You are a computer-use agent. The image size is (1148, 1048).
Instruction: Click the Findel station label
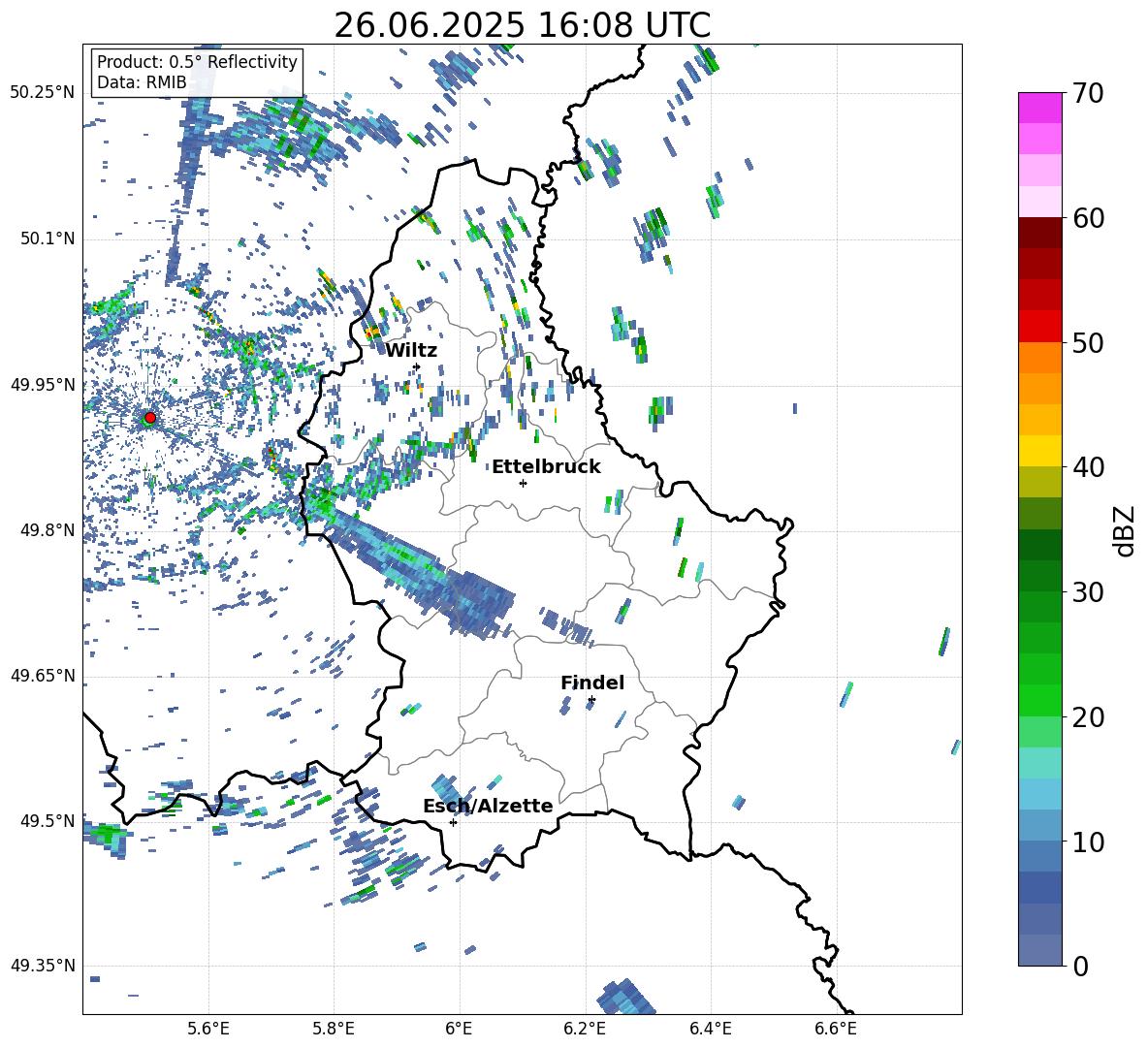pyautogui.click(x=592, y=683)
